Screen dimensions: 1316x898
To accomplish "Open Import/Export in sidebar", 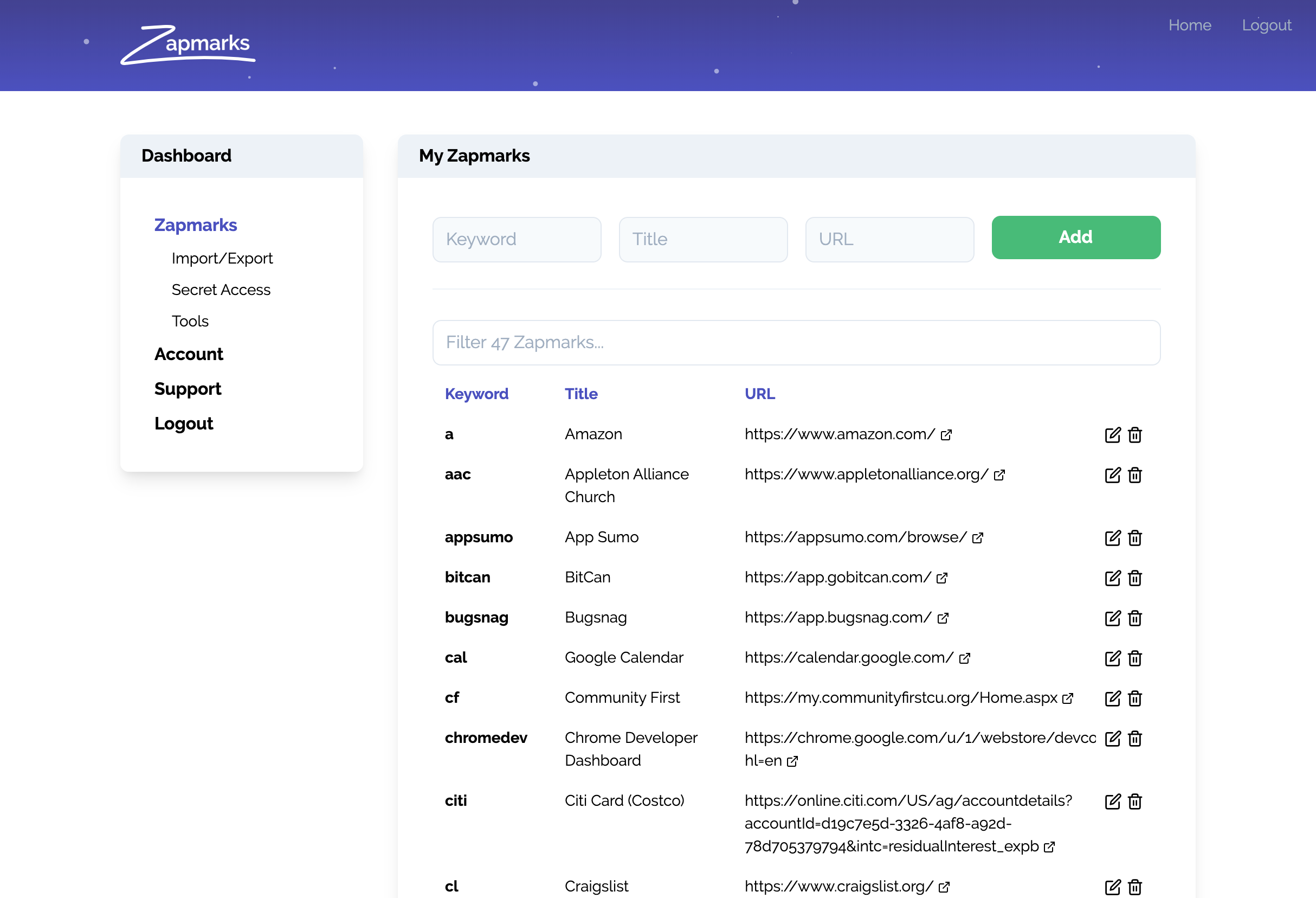I will pos(222,258).
